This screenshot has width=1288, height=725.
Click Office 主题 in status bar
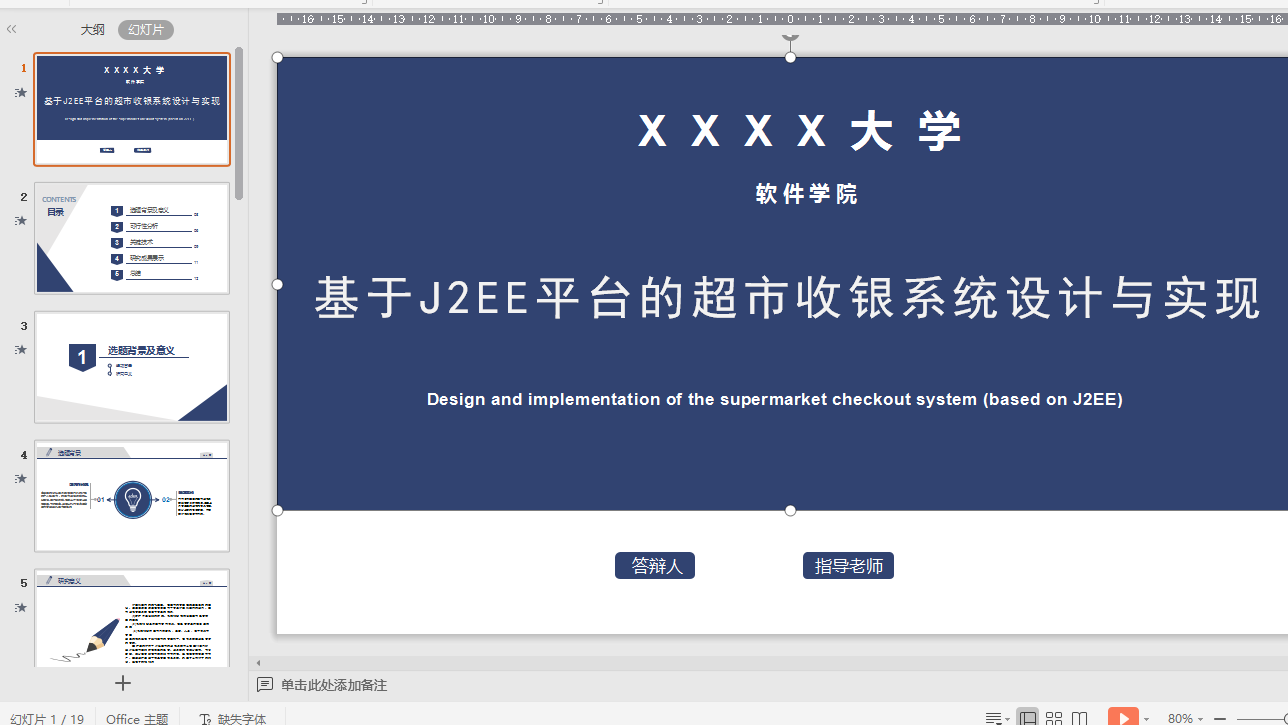(x=137, y=719)
